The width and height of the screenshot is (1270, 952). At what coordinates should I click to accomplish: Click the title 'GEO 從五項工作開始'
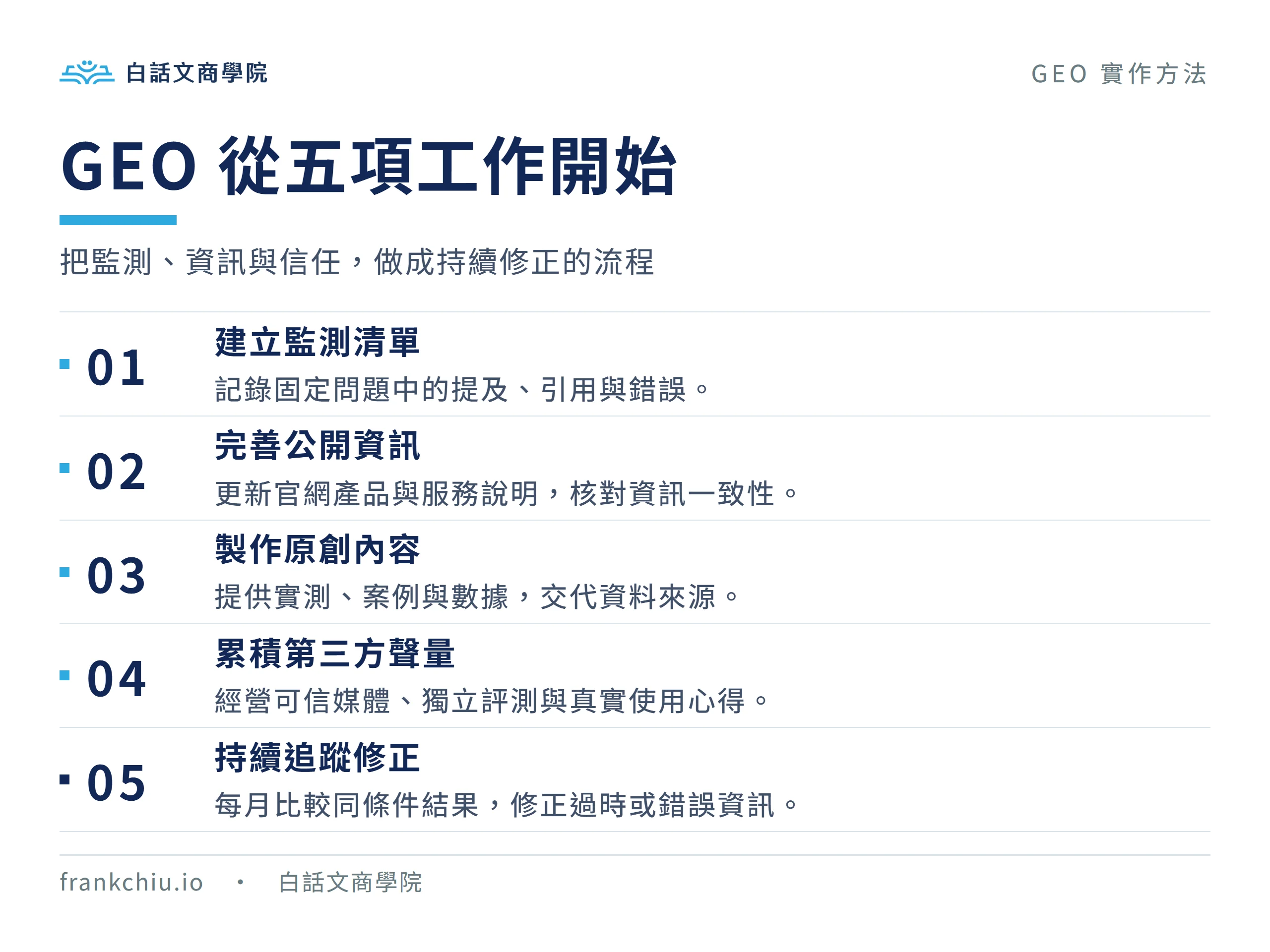pos(369,166)
